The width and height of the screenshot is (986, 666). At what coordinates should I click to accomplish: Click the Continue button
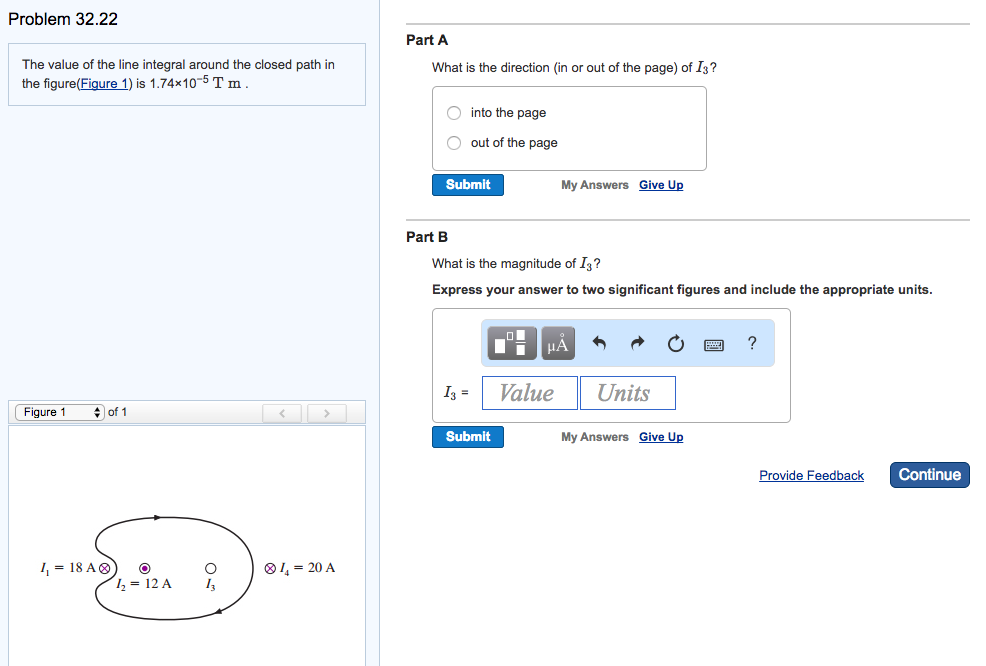click(929, 474)
